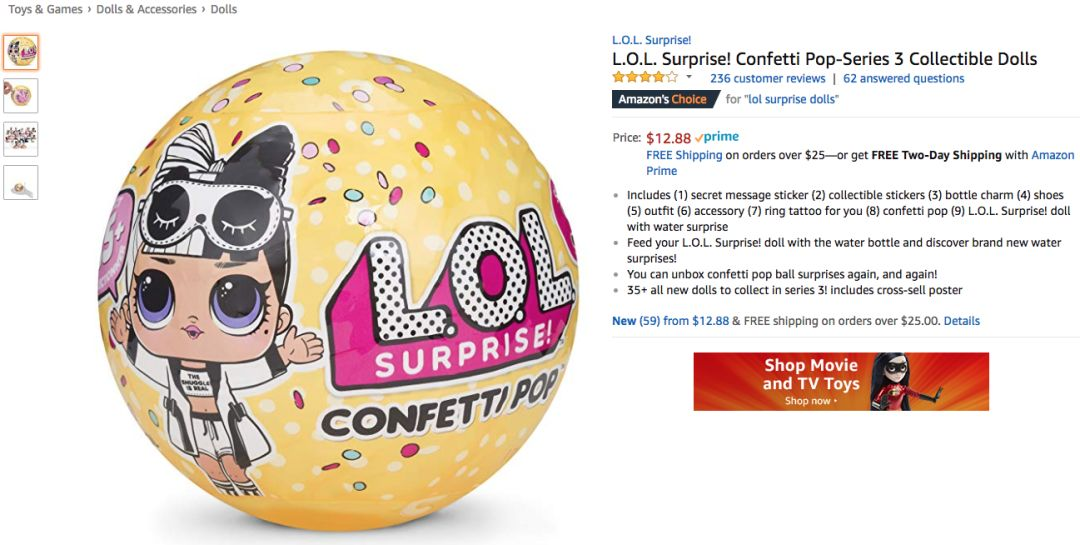Click the Shop Movie and TV Toys banner
Image resolution: width=1080 pixels, height=545 pixels.
841,382
